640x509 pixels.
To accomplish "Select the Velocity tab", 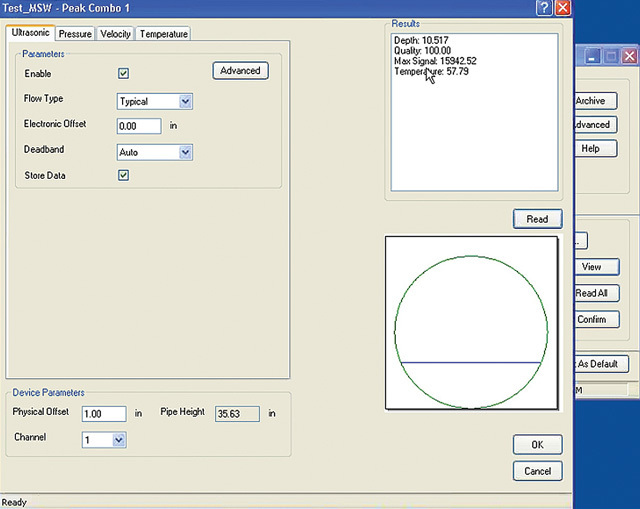I will click(115, 34).
